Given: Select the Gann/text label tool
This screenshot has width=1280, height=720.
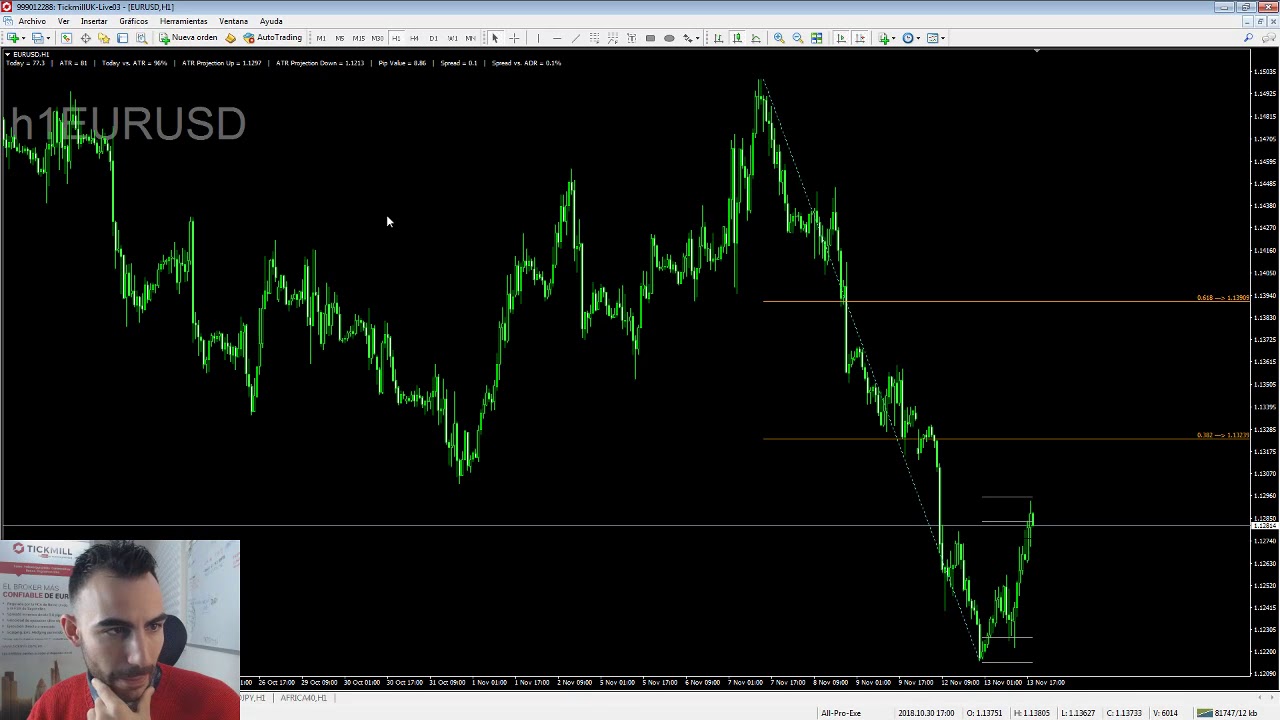Looking at the screenshot, I should click(x=631, y=38).
